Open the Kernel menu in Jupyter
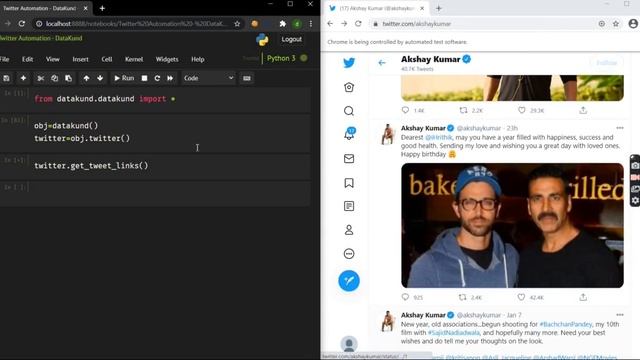640x360 pixels. pyautogui.click(x=134, y=59)
